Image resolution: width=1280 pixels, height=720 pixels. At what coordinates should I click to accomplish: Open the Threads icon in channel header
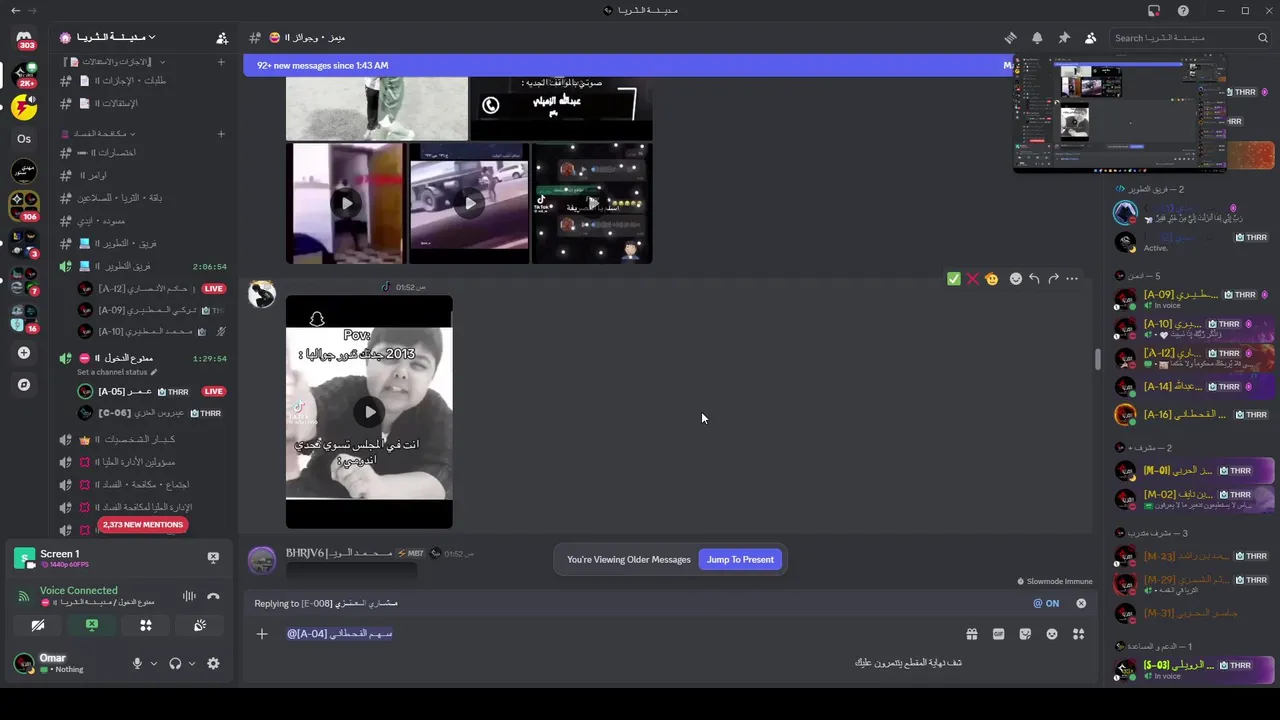(1010, 38)
